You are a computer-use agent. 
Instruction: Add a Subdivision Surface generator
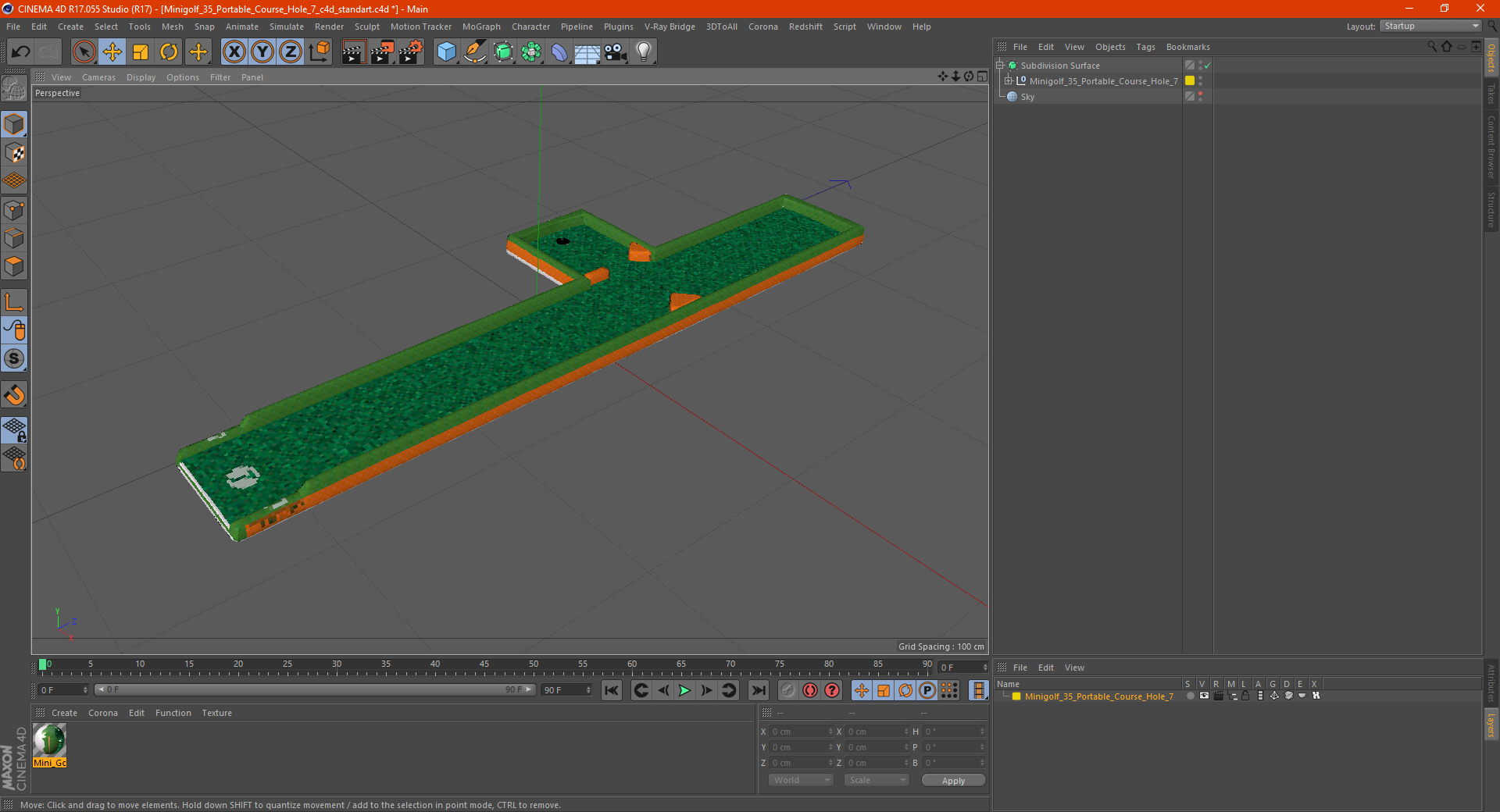[x=503, y=52]
